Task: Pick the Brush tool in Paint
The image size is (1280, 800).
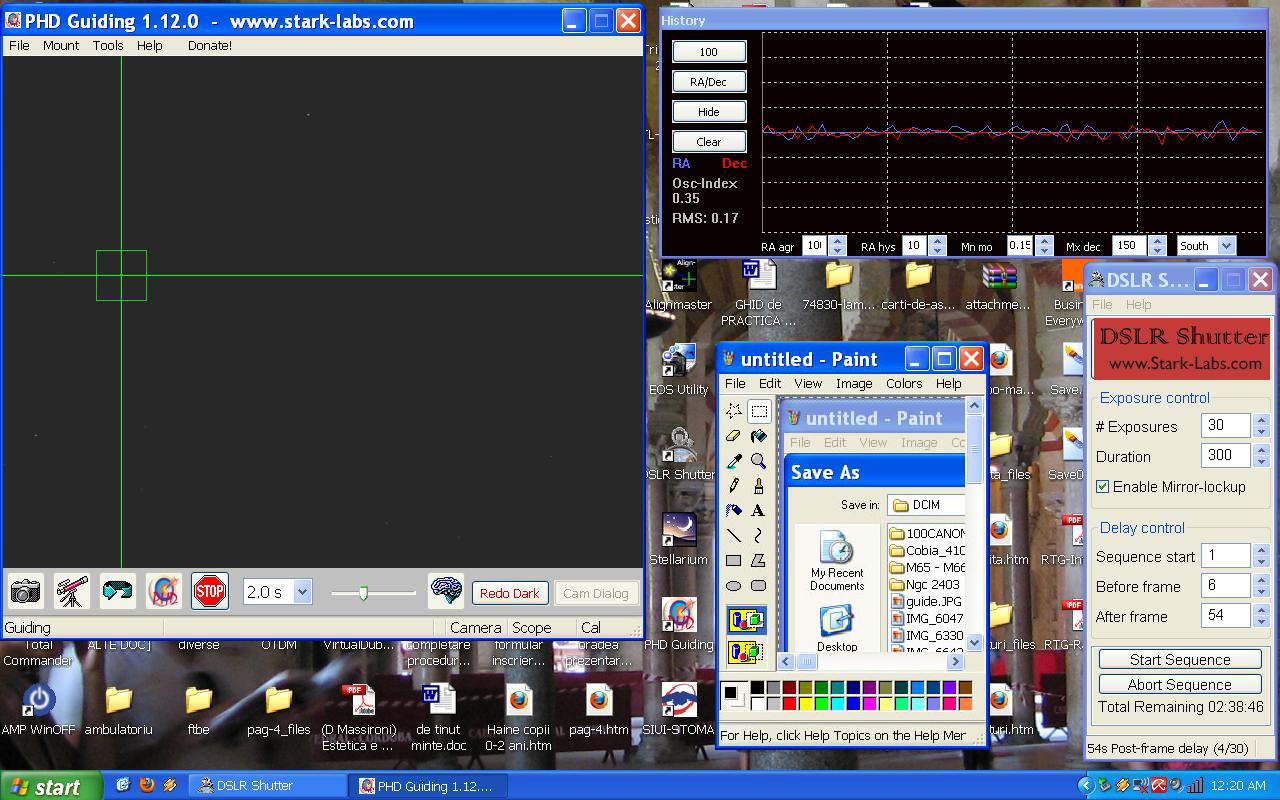Action: [759, 485]
